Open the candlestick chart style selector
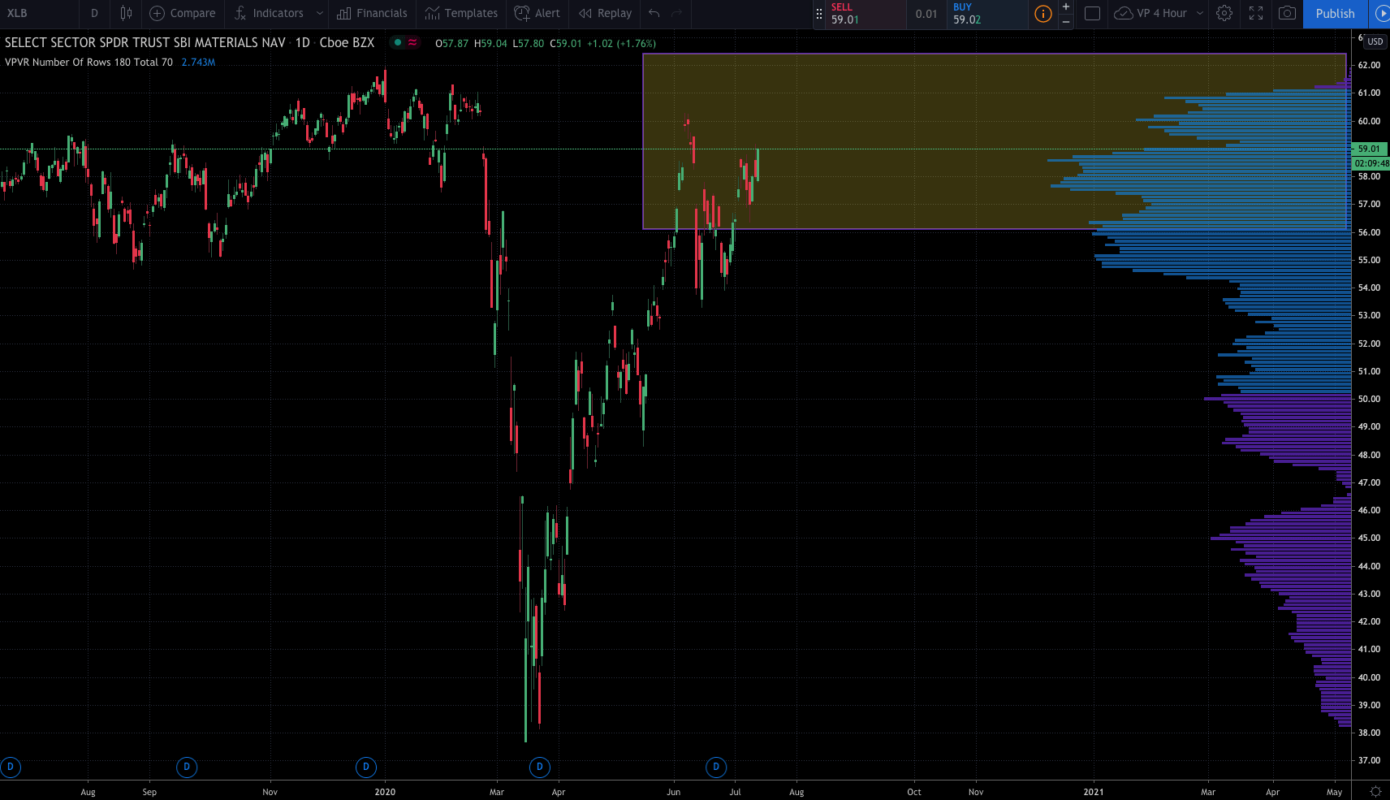The height and width of the screenshot is (800, 1390). 126,13
